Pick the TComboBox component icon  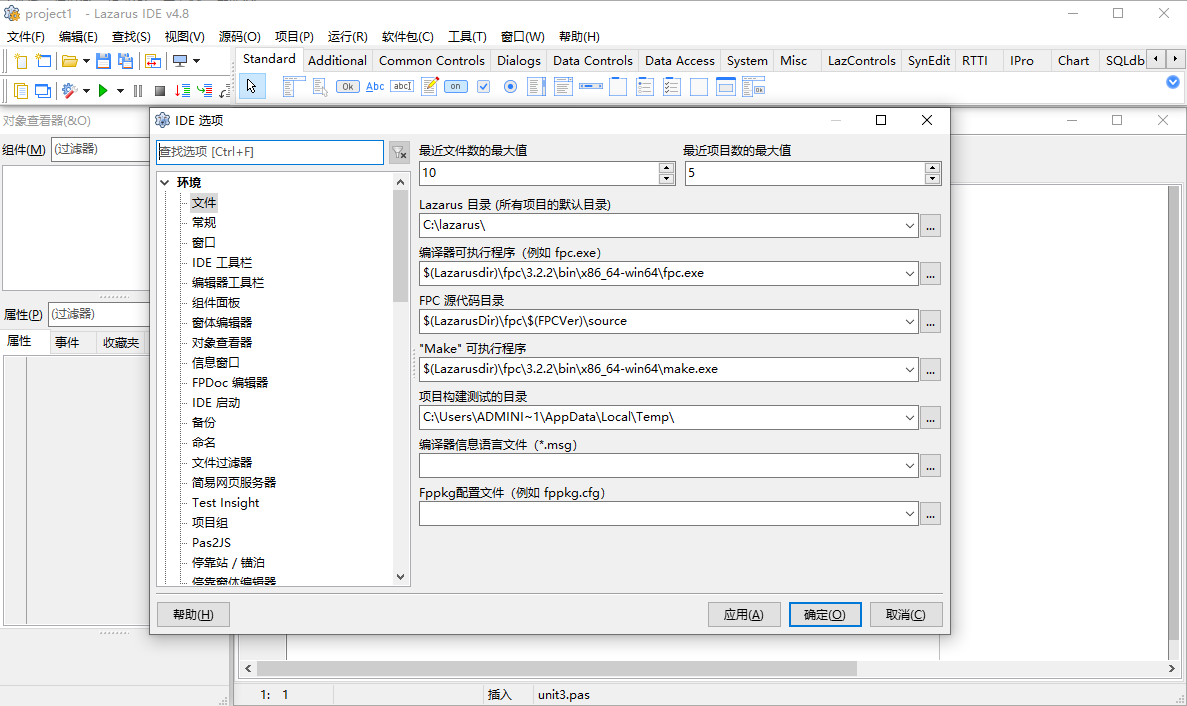pyautogui.click(x=563, y=87)
